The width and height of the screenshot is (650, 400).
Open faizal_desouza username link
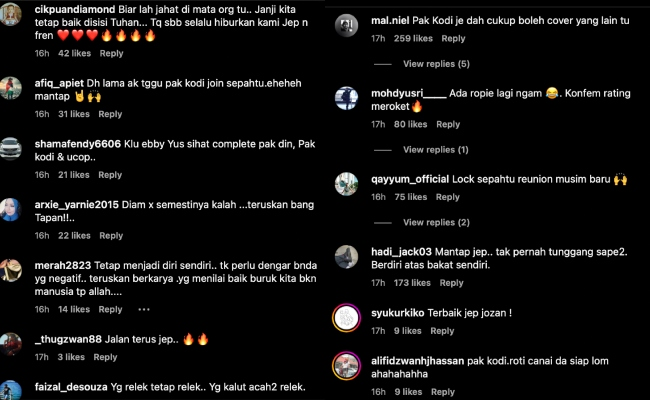click(x=71, y=387)
